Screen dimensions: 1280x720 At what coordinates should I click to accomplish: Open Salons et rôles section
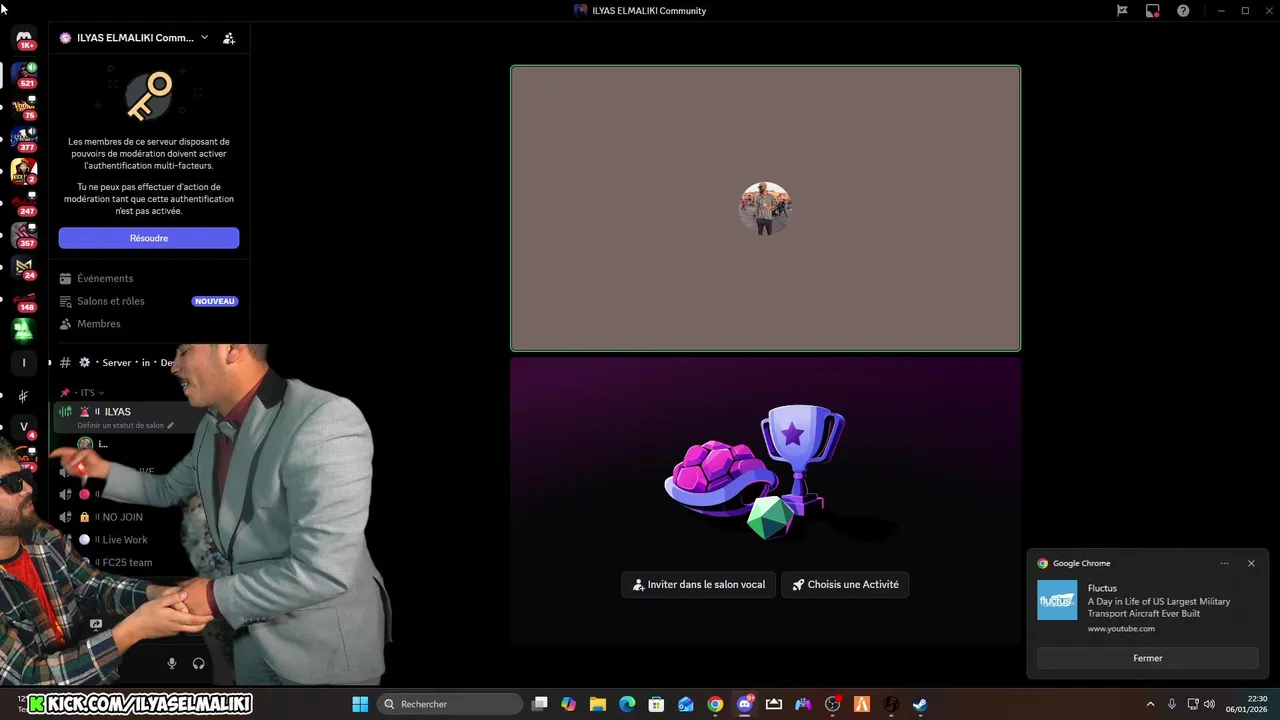(x=110, y=301)
